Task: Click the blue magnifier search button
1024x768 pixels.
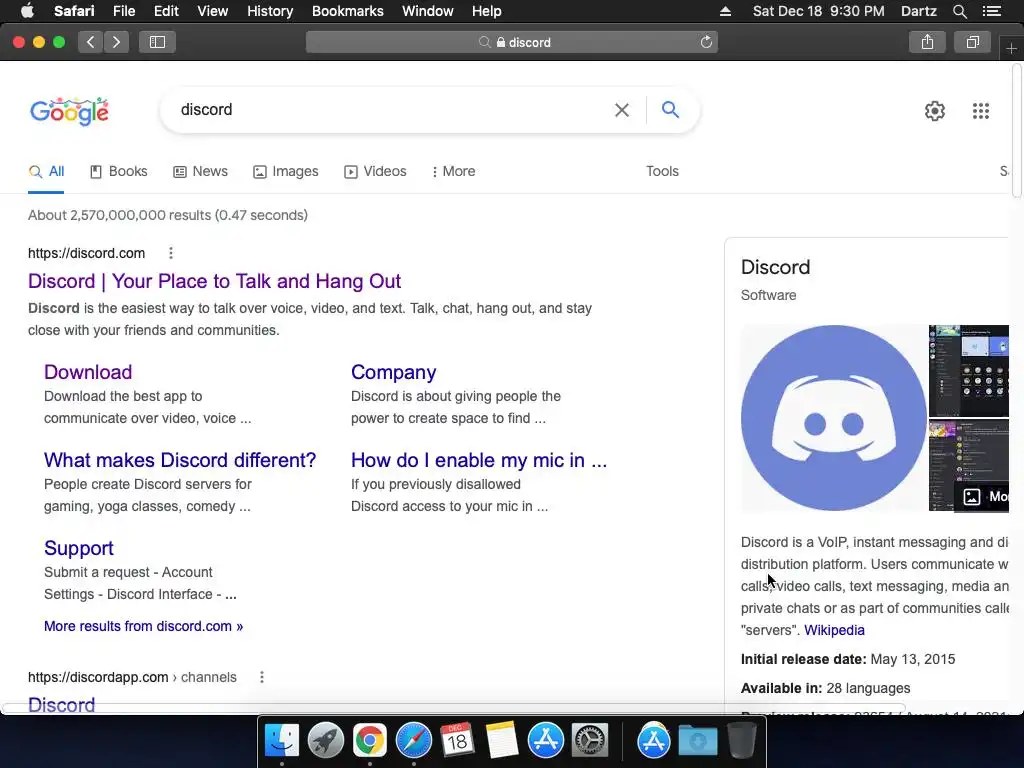Action: pos(670,110)
